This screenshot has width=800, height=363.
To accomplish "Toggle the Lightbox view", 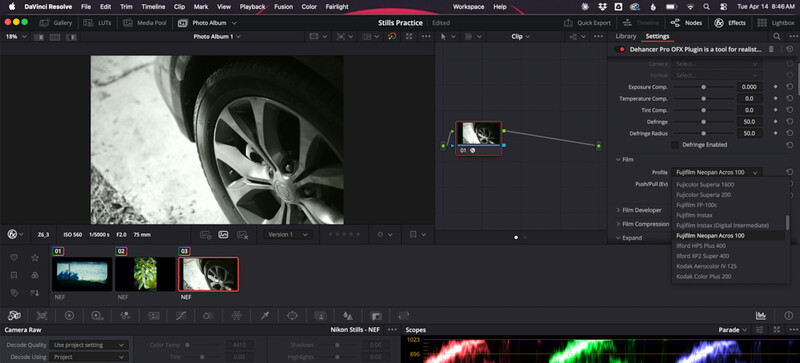I will pyautogui.click(x=777, y=23).
